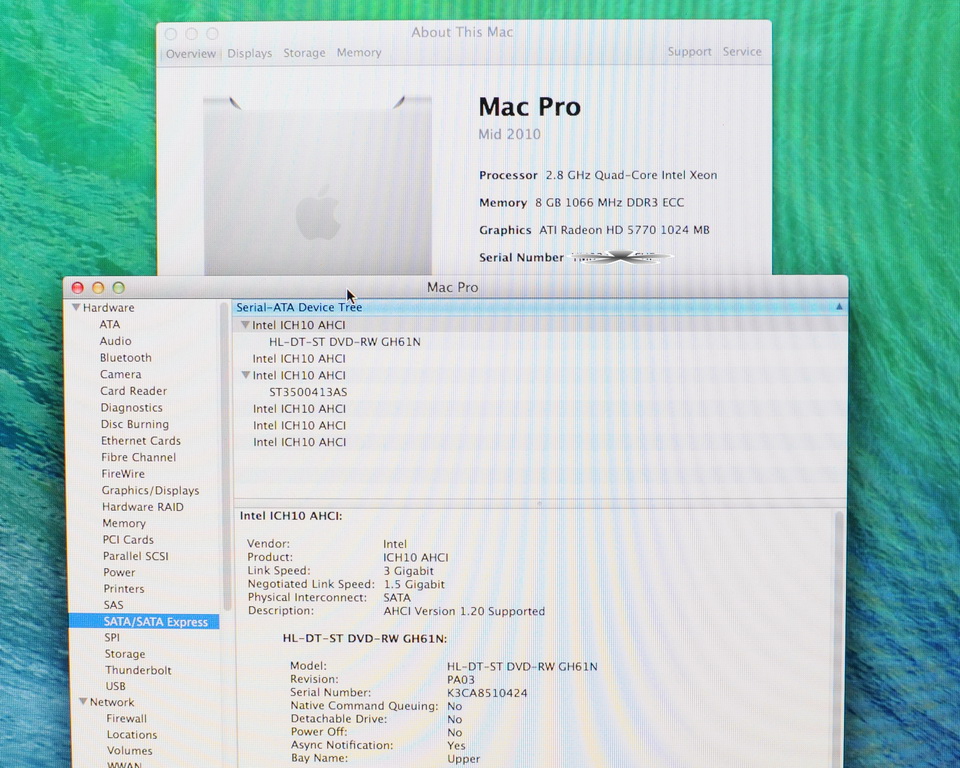The width and height of the screenshot is (960, 768).
Task: Select SATA/SATA Express in sidebar
Action: (144, 622)
